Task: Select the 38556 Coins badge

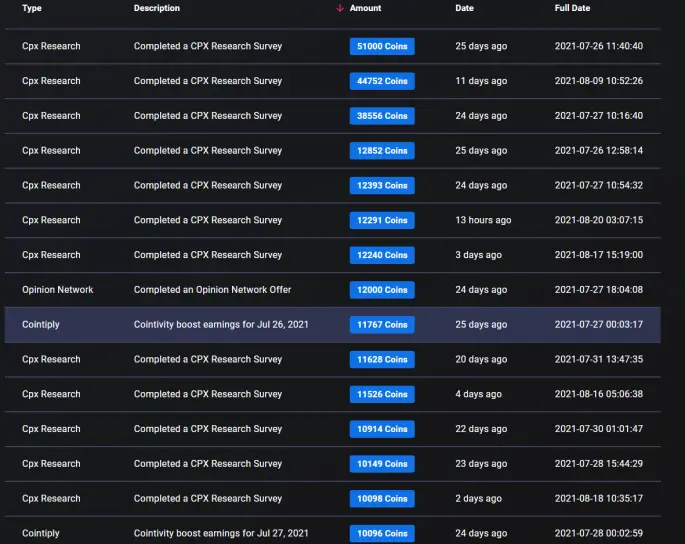Action: [x=382, y=116]
